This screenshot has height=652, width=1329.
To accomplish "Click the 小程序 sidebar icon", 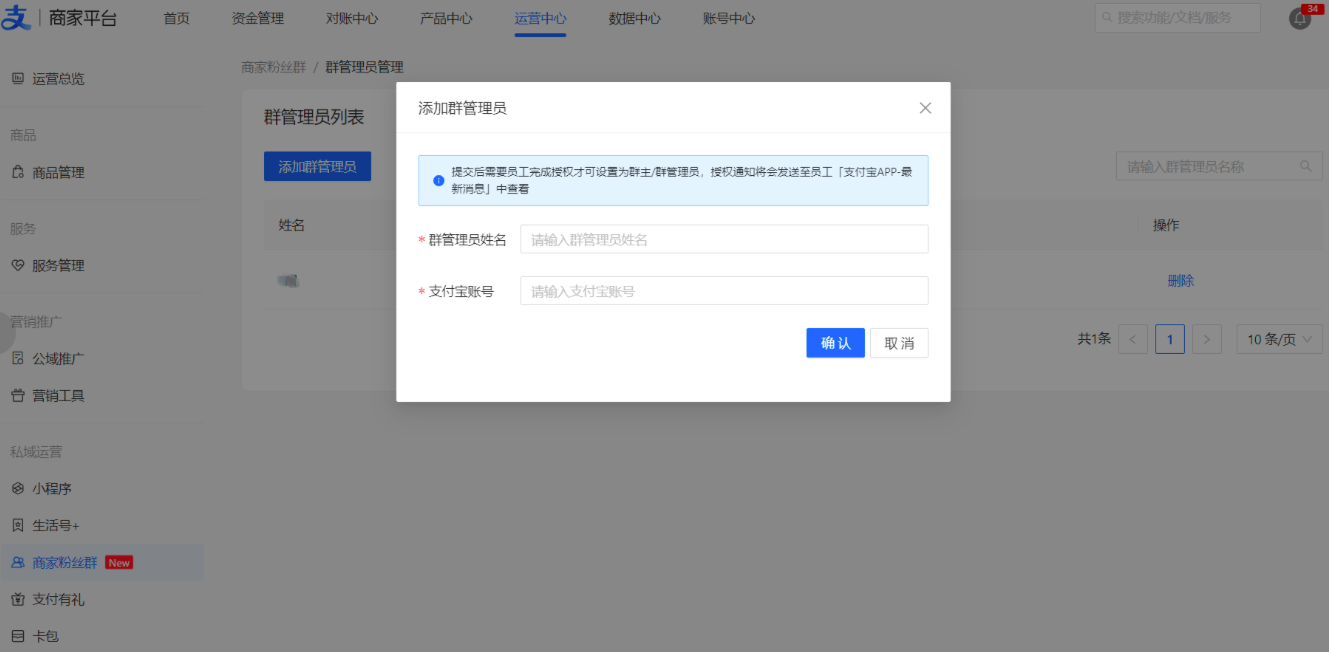I will 17,488.
